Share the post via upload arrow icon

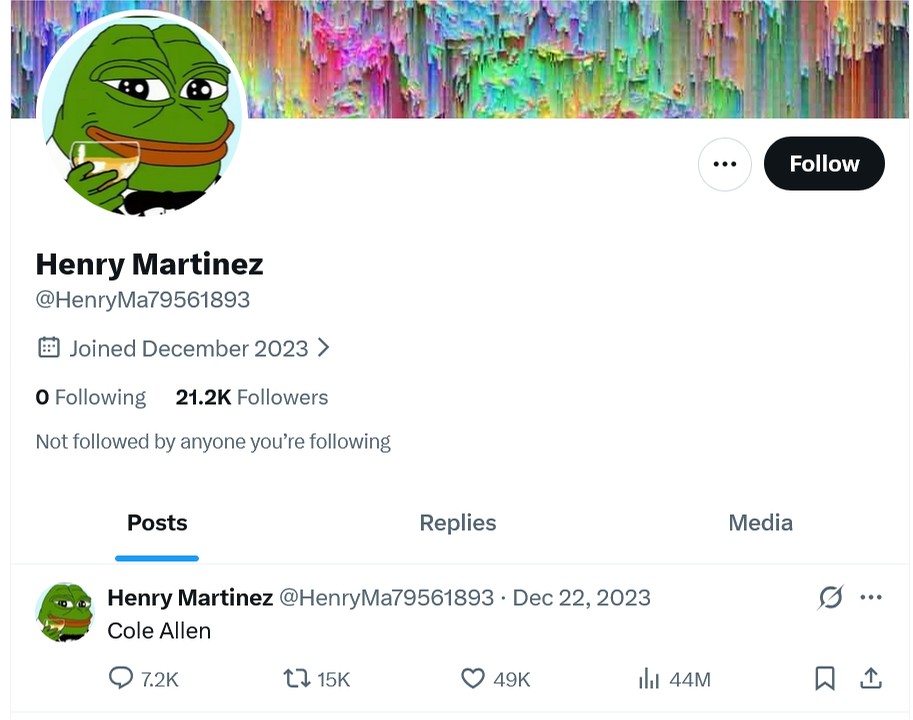coord(871,679)
